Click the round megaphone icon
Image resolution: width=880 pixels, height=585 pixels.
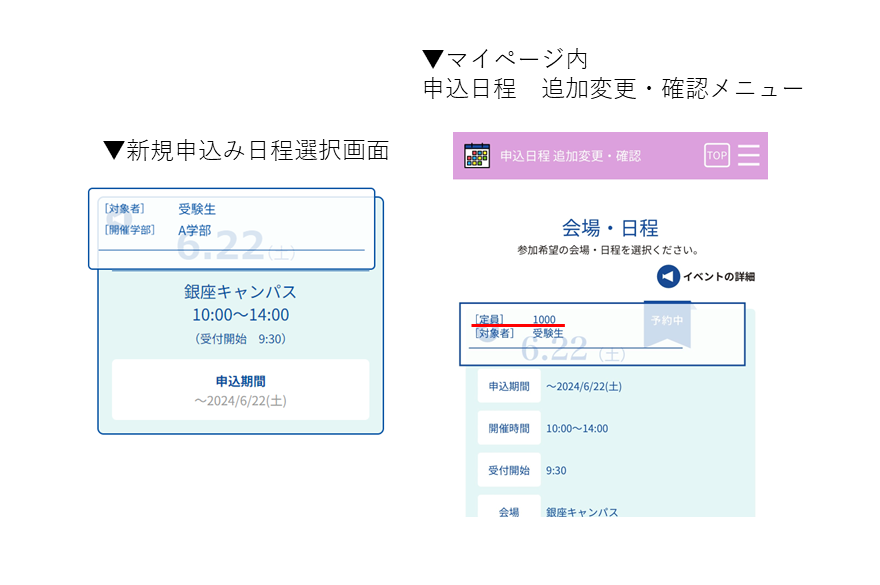pos(668,276)
